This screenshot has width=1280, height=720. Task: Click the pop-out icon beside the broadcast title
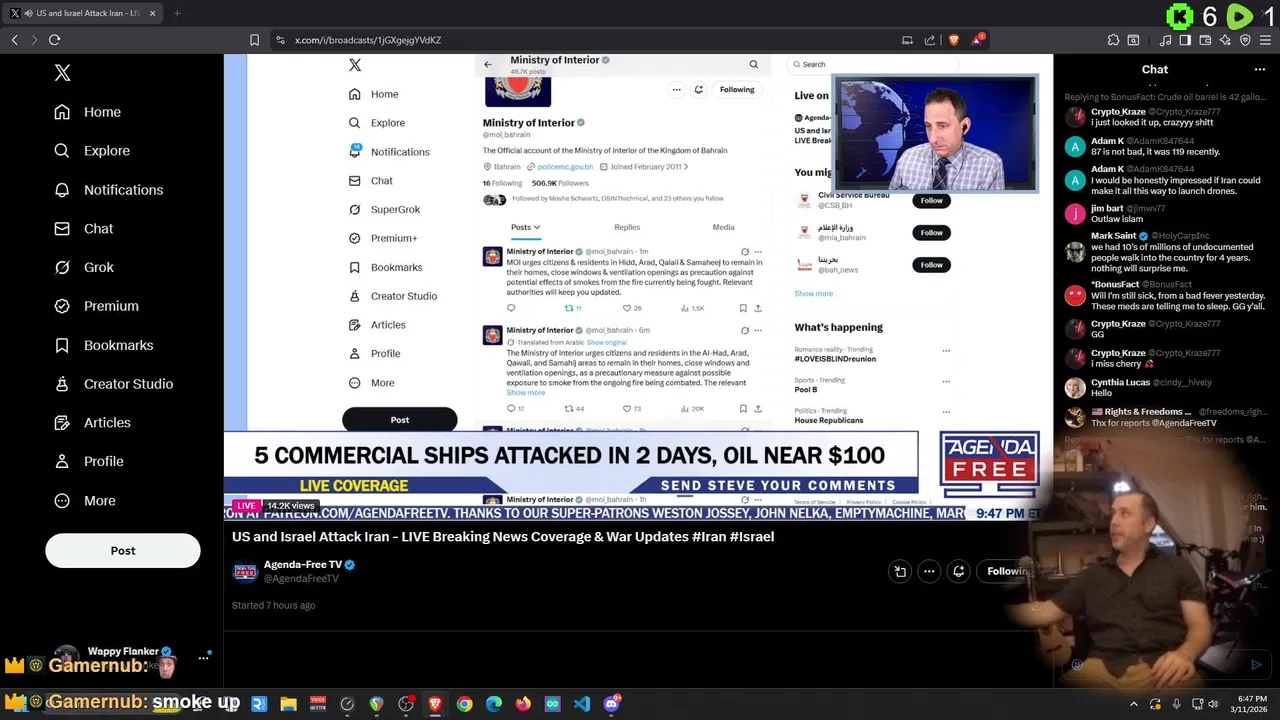[900, 572]
